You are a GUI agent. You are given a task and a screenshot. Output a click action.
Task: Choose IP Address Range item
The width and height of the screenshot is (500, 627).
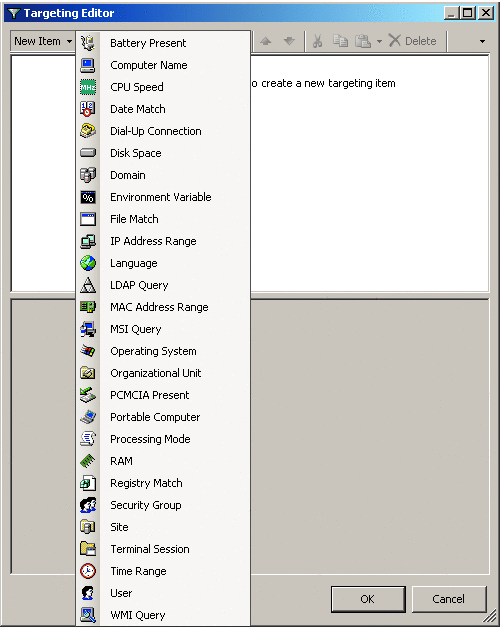coord(163,241)
